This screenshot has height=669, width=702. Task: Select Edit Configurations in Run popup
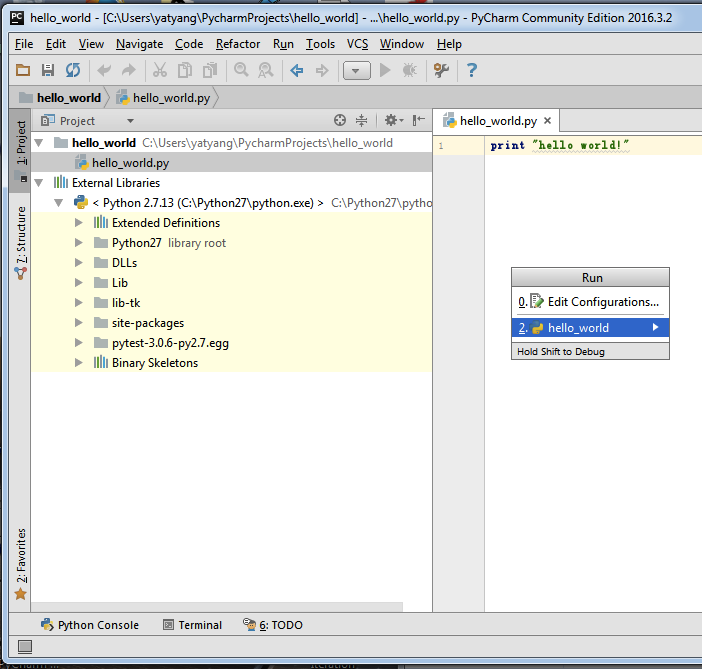coord(590,302)
